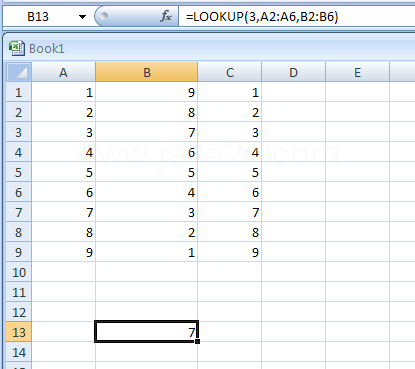
Task: Click cell C5 containing 5
Action: point(230,172)
